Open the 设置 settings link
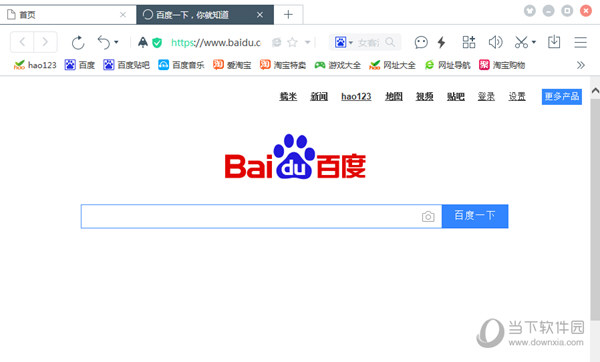This screenshot has height=362, width=600. point(517,96)
